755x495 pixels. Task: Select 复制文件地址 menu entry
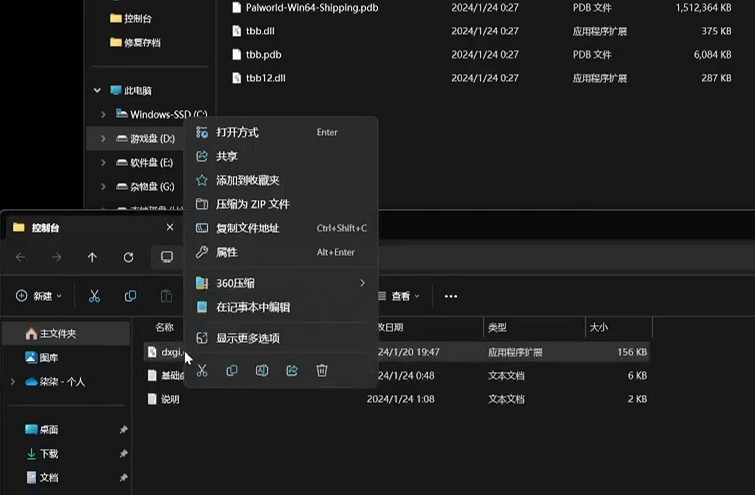[x=281, y=228]
